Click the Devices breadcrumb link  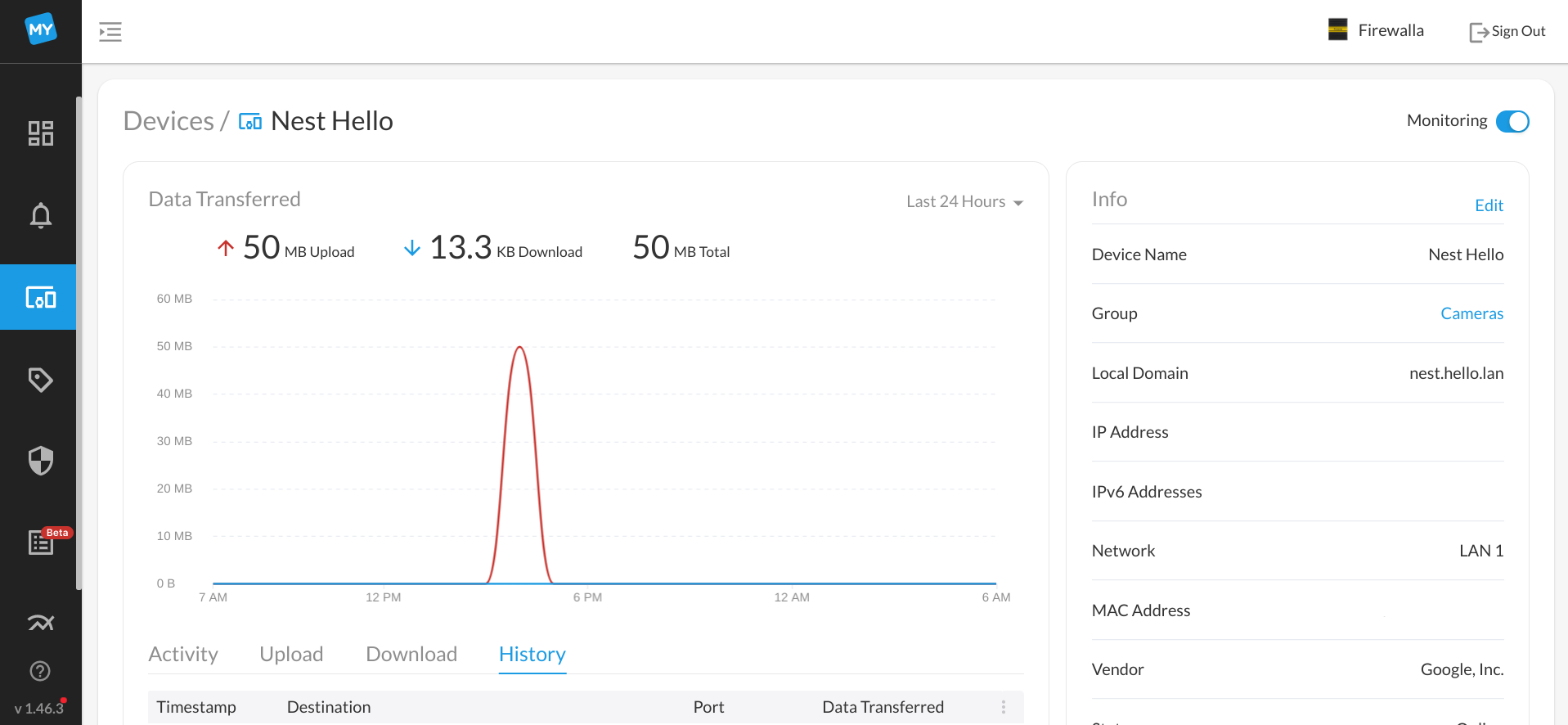(168, 121)
